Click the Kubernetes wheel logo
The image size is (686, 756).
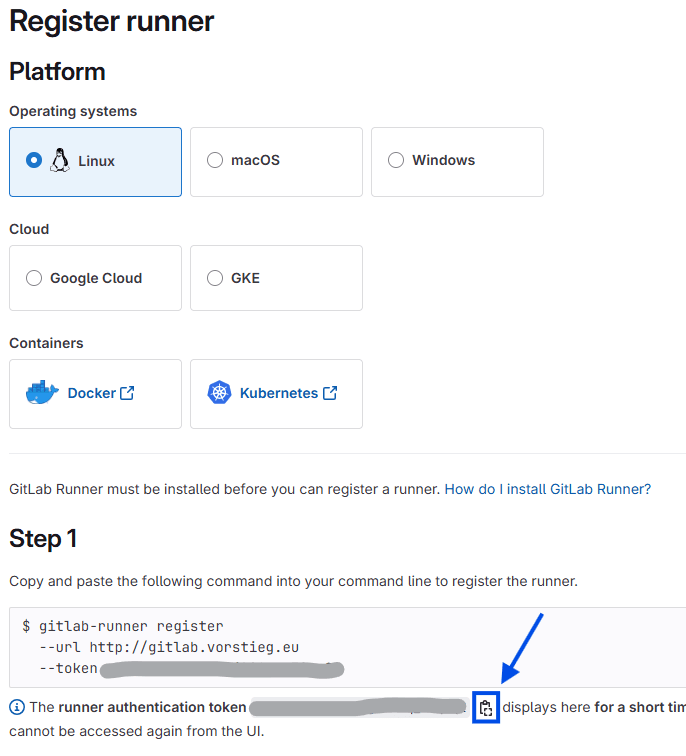(x=219, y=392)
